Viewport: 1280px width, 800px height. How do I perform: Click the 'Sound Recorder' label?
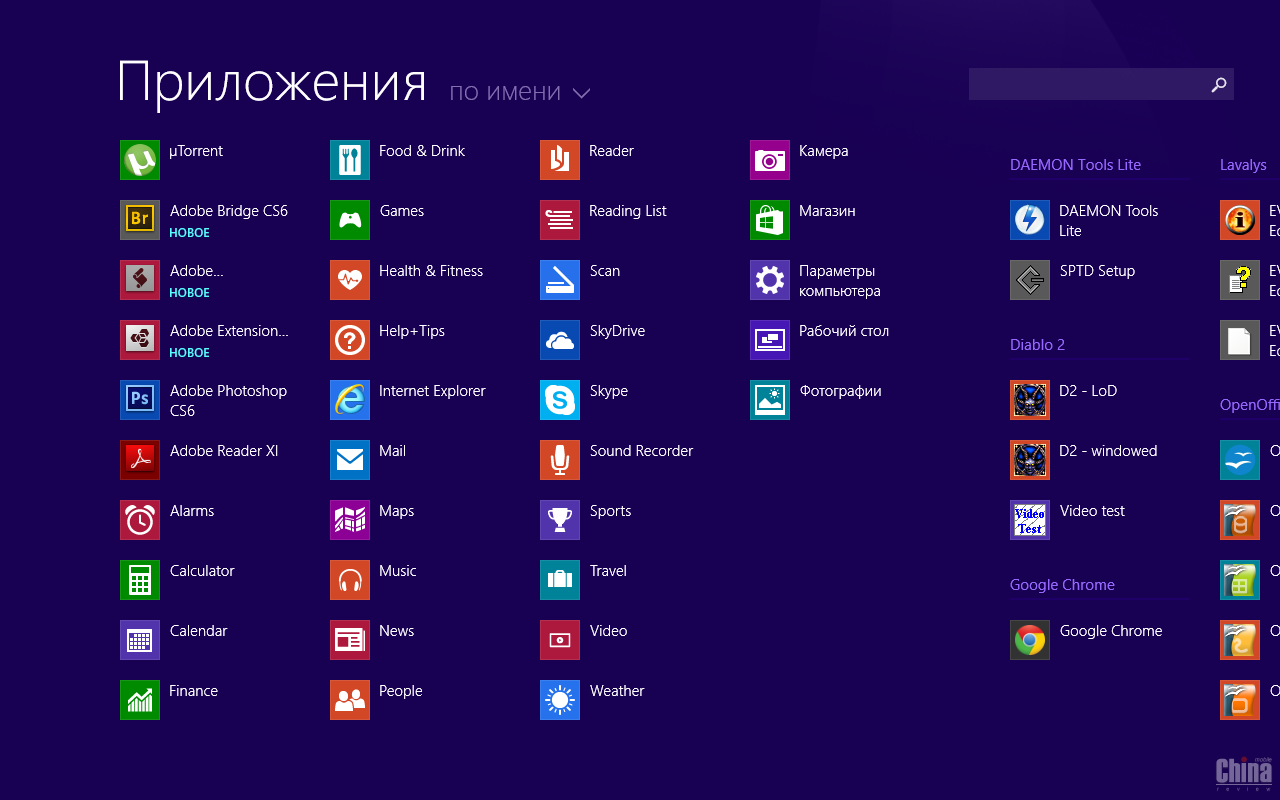click(641, 451)
